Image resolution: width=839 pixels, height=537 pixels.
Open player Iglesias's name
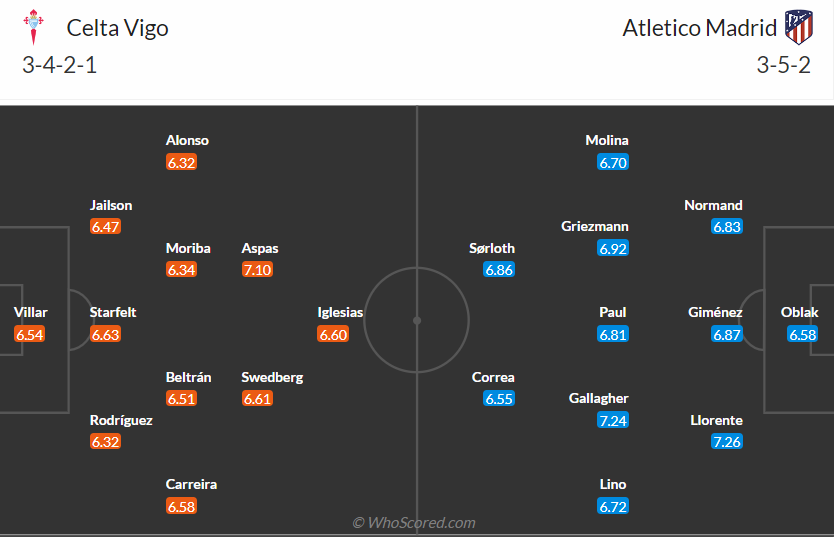tap(340, 313)
